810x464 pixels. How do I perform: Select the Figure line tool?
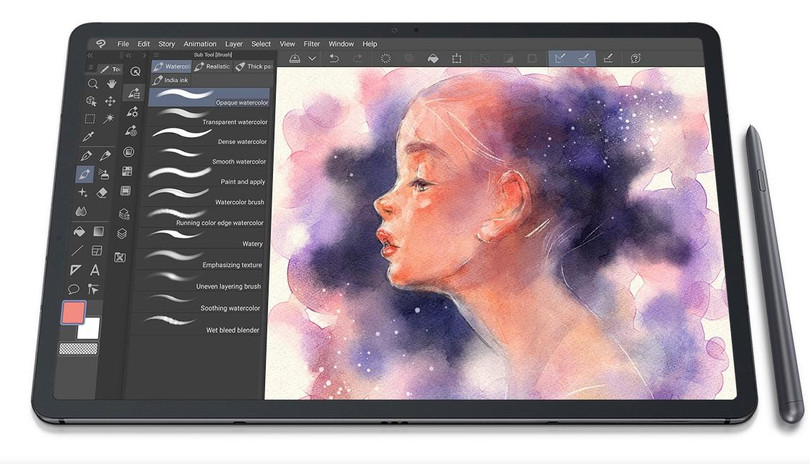[x=77, y=251]
